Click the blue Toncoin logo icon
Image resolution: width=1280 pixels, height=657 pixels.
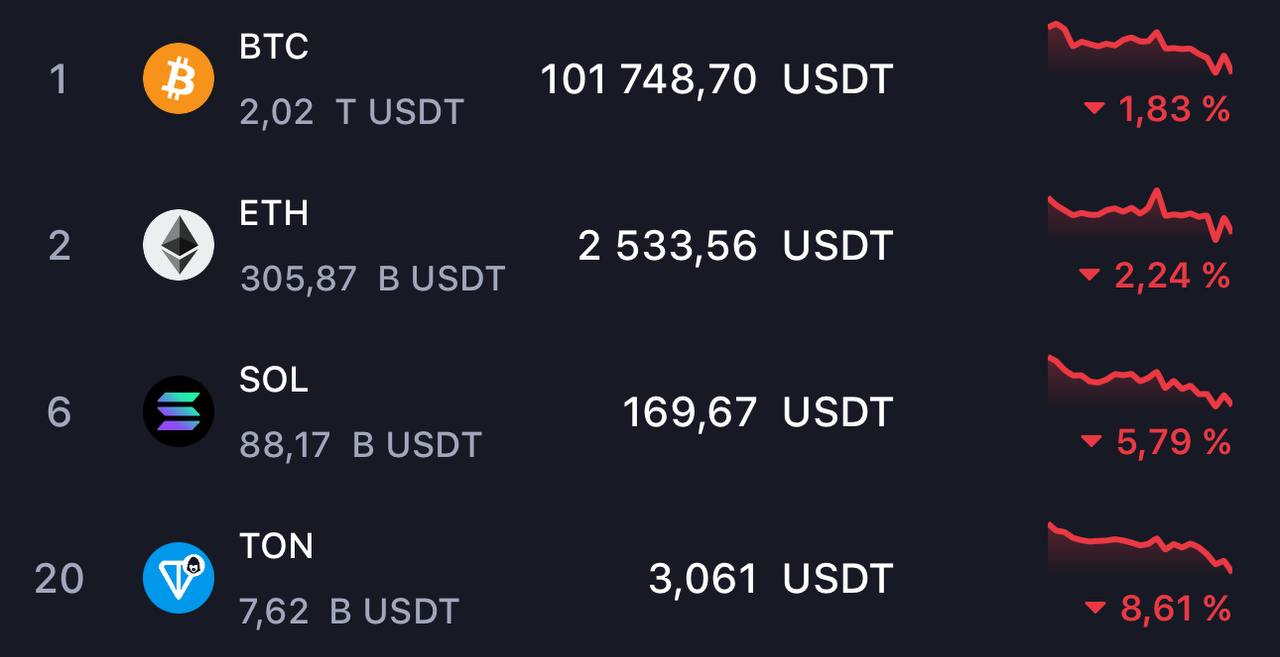coord(179,577)
